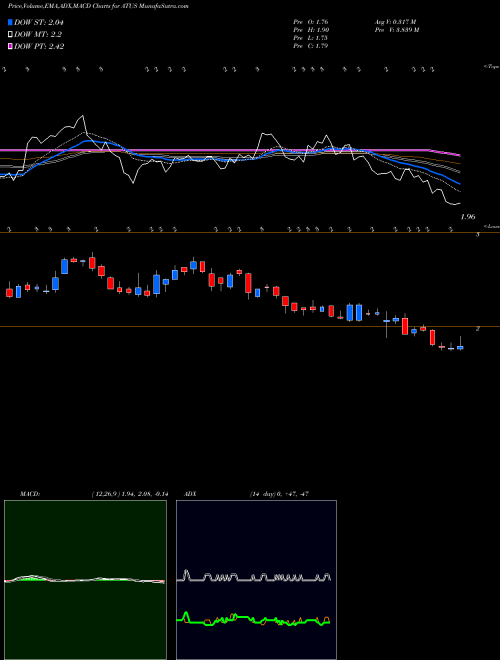Select the 'DOW PT: 2.42' legend label
This screenshot has height=660, width=500.
39,46
